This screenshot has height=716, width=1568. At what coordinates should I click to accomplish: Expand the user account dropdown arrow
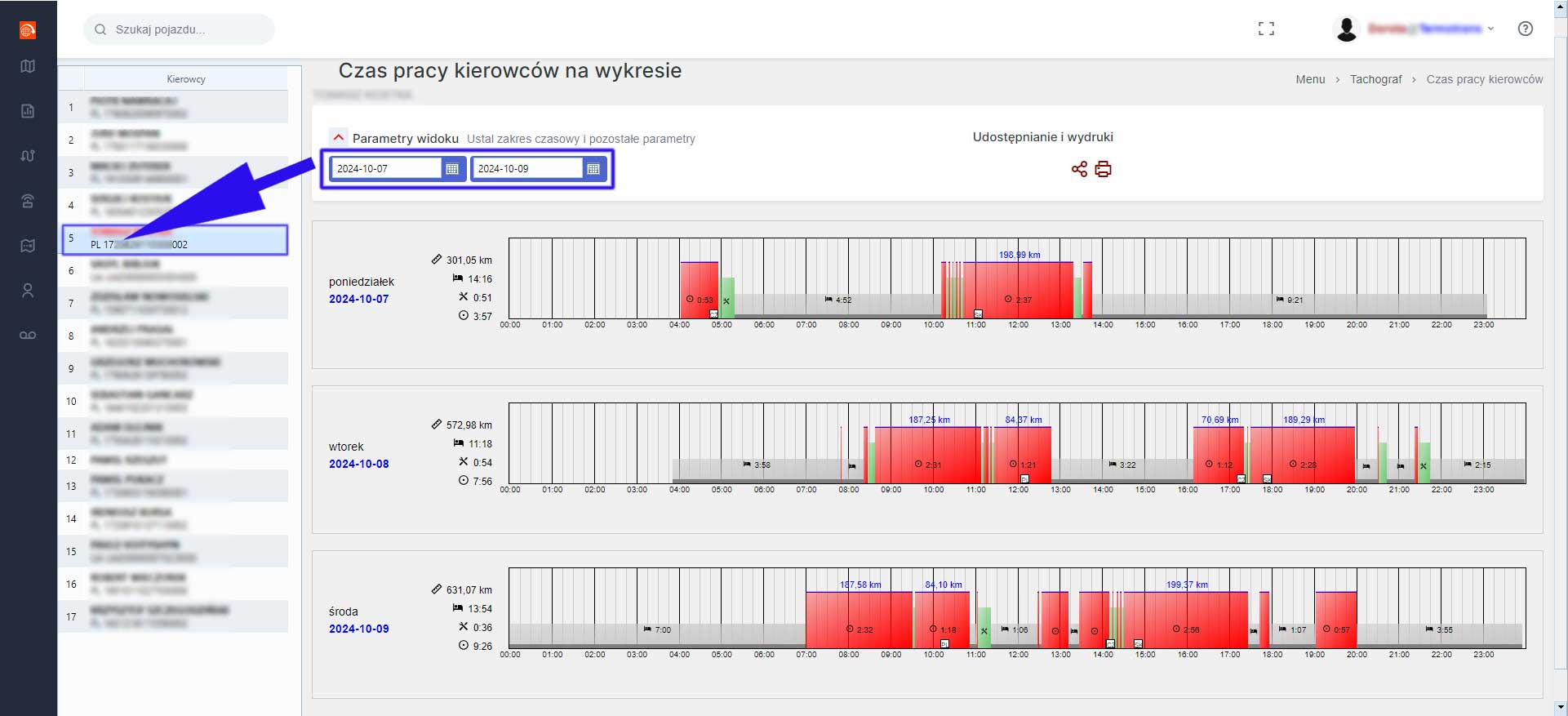pyautogui.click(x=1490, y=29)
